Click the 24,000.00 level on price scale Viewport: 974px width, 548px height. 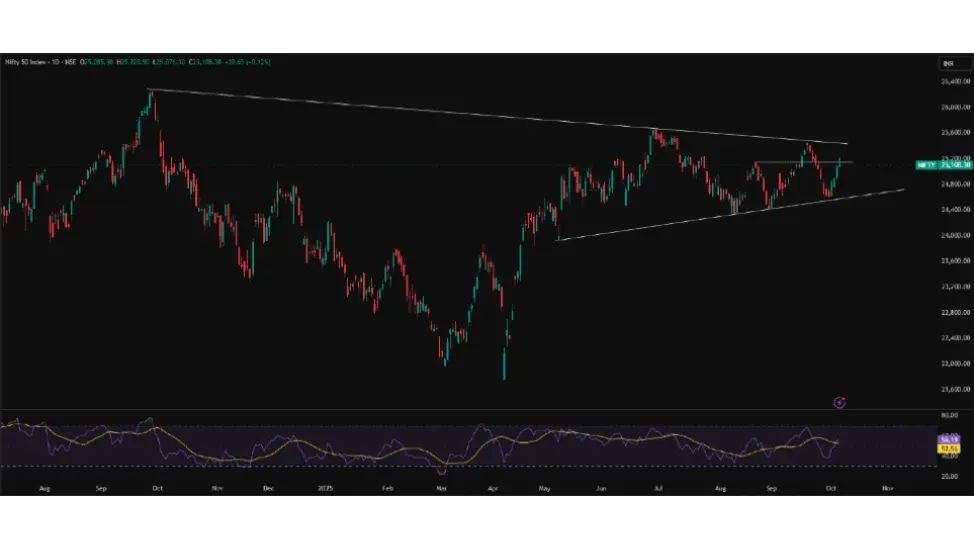click(x=957, y=235)
